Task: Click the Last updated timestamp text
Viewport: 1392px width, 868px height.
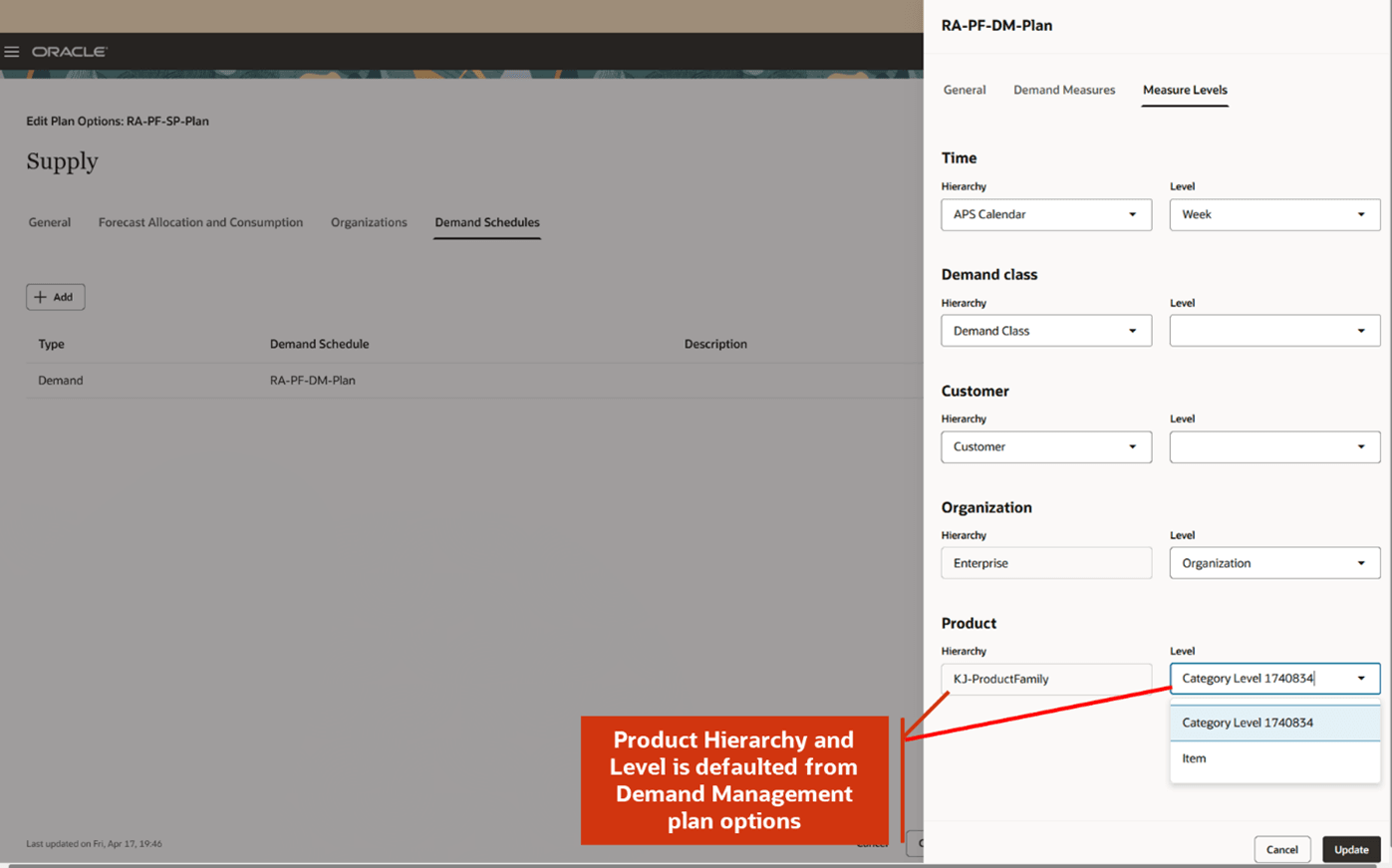Action: coord(94,844)
